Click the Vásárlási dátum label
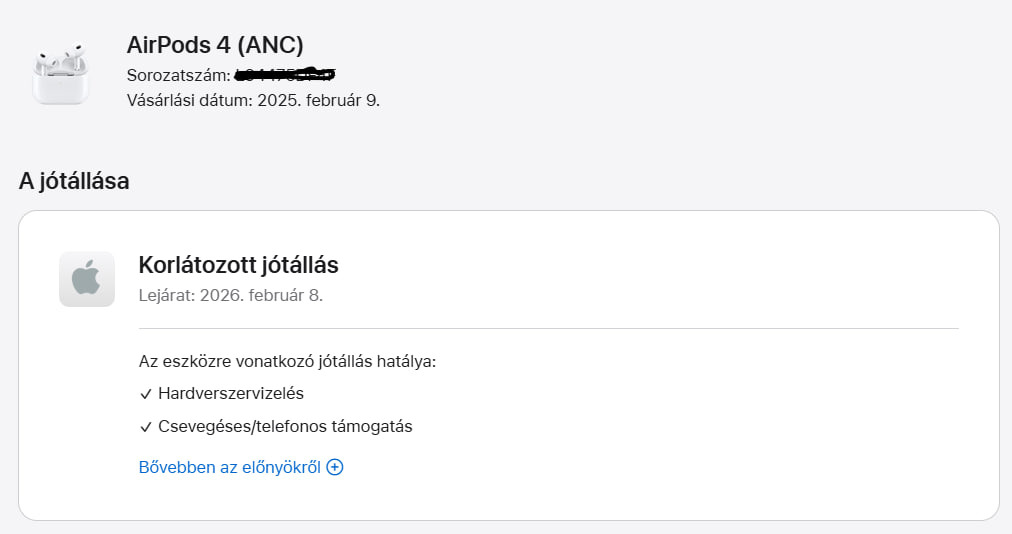This screenshot has width=1012, height=534. [190, 100]
